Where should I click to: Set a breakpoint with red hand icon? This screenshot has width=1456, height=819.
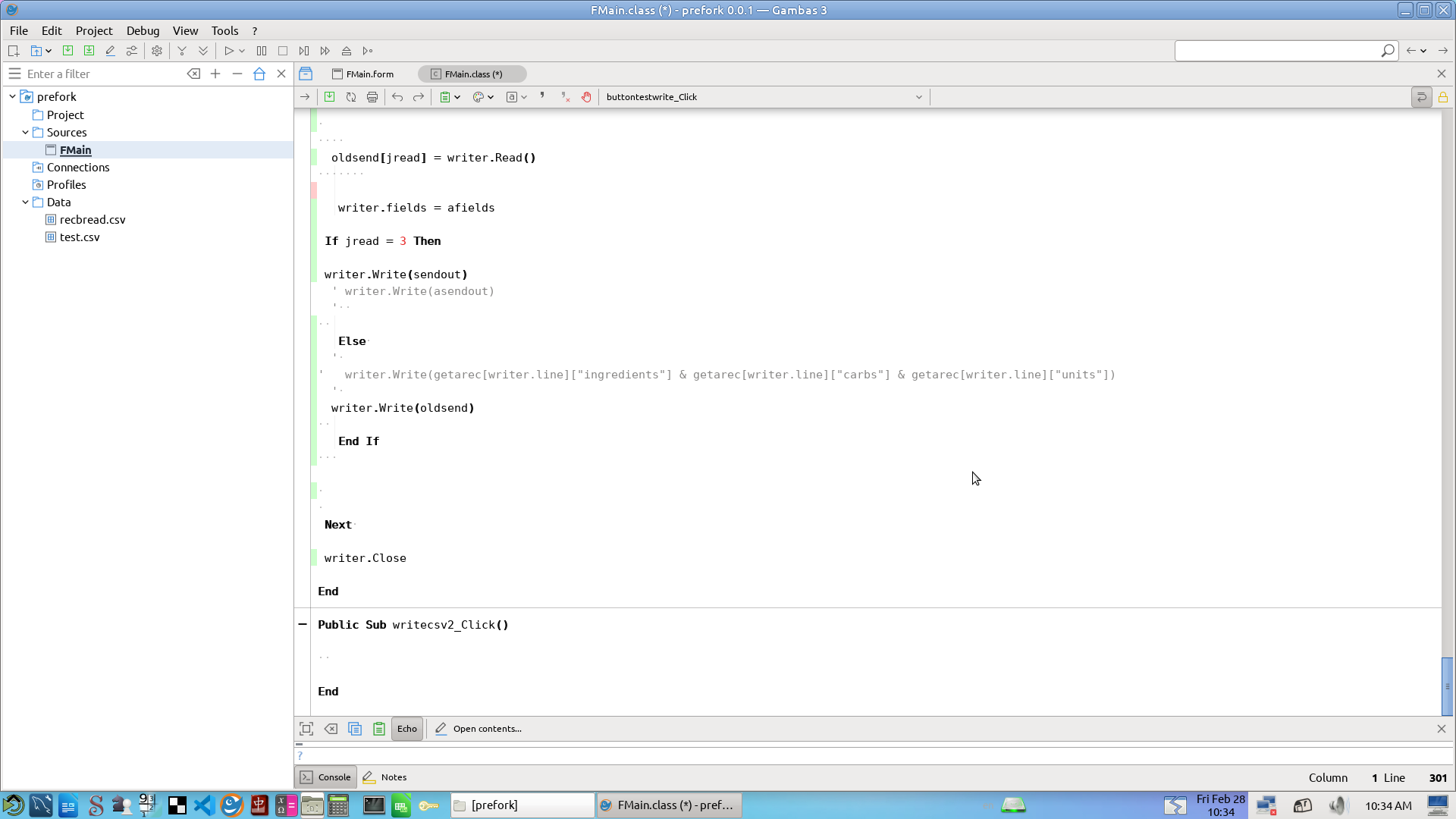pyautogui.click(x=586, y=97)
